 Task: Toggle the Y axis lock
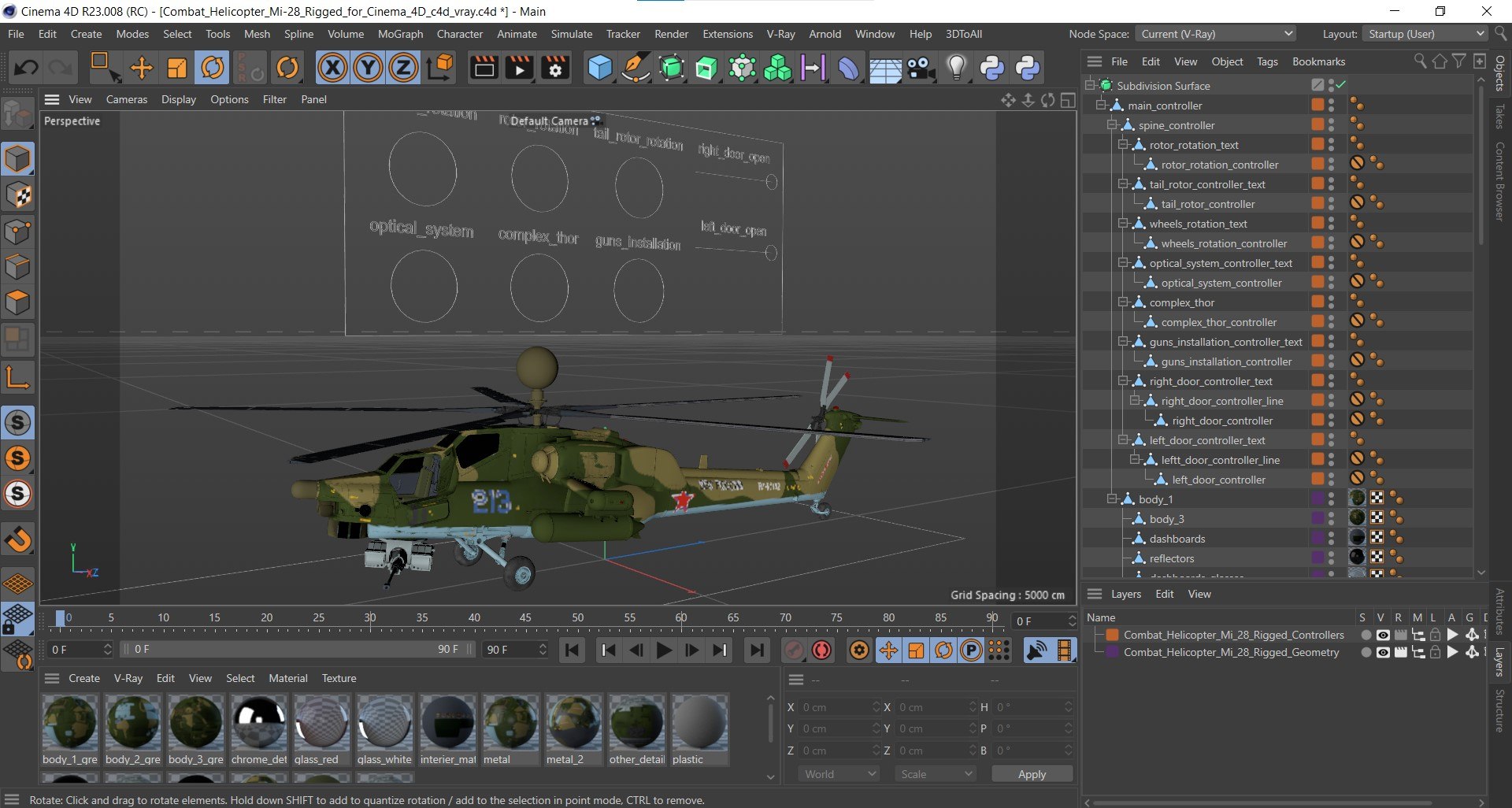click(368, 68)
